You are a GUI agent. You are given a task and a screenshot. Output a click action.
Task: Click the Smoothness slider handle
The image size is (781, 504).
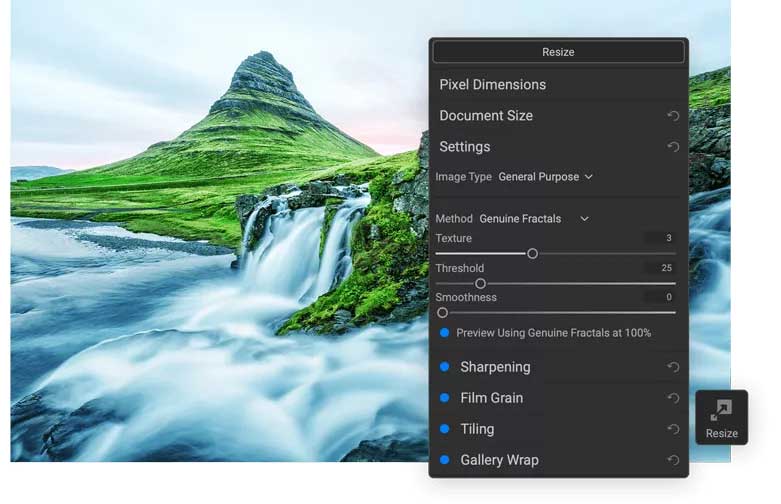click(442, 313)
